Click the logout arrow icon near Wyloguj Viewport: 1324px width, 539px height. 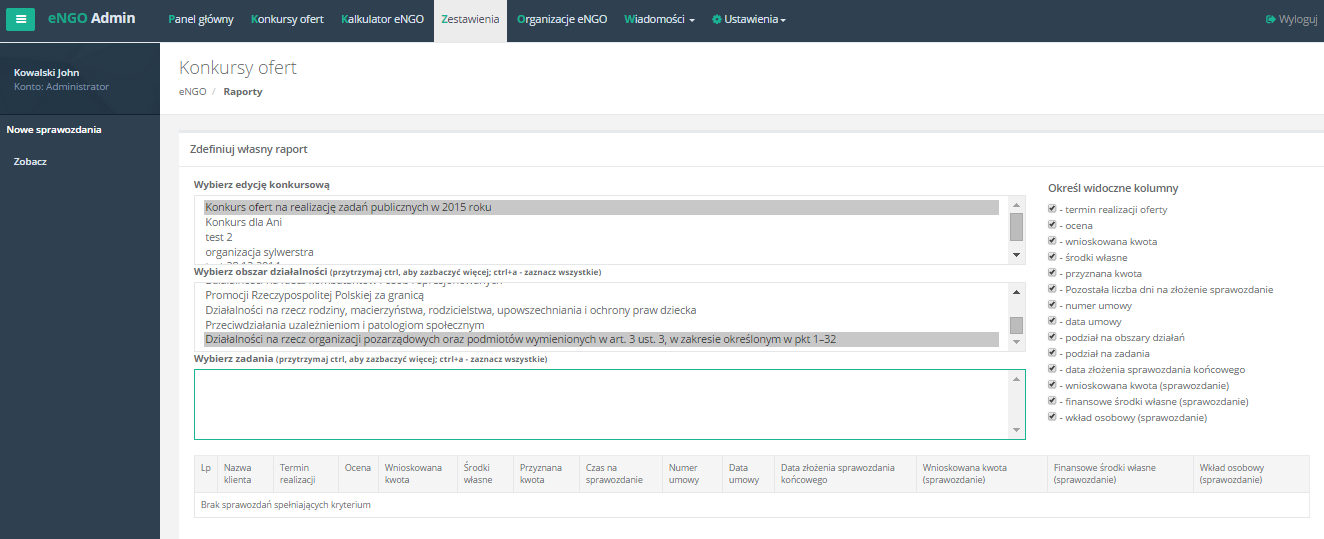tap(1270, 19)
